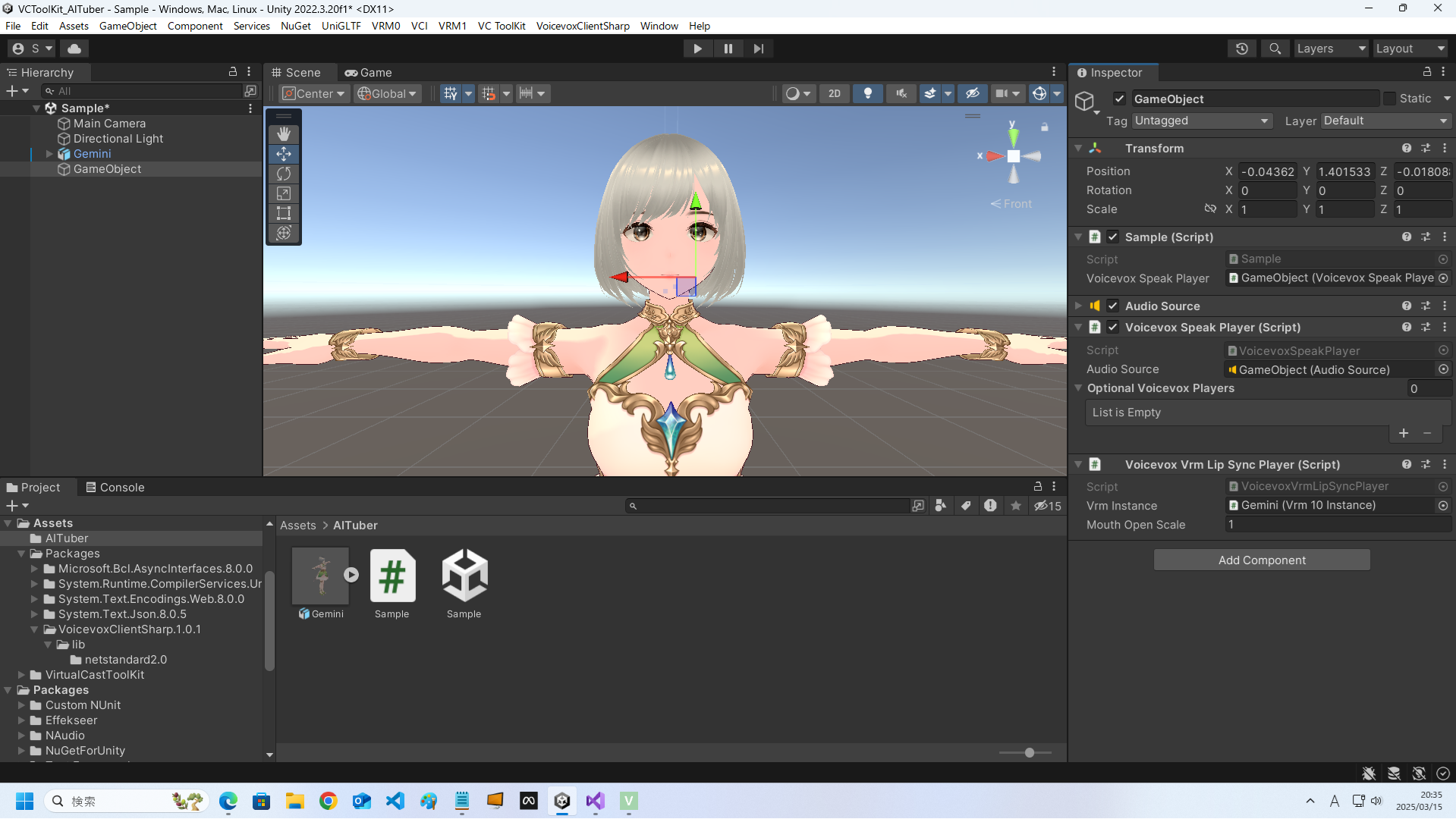Switch to the Console tab
Image resolution: width=1456 pixels, height=819 pixels.
[115, 487]
